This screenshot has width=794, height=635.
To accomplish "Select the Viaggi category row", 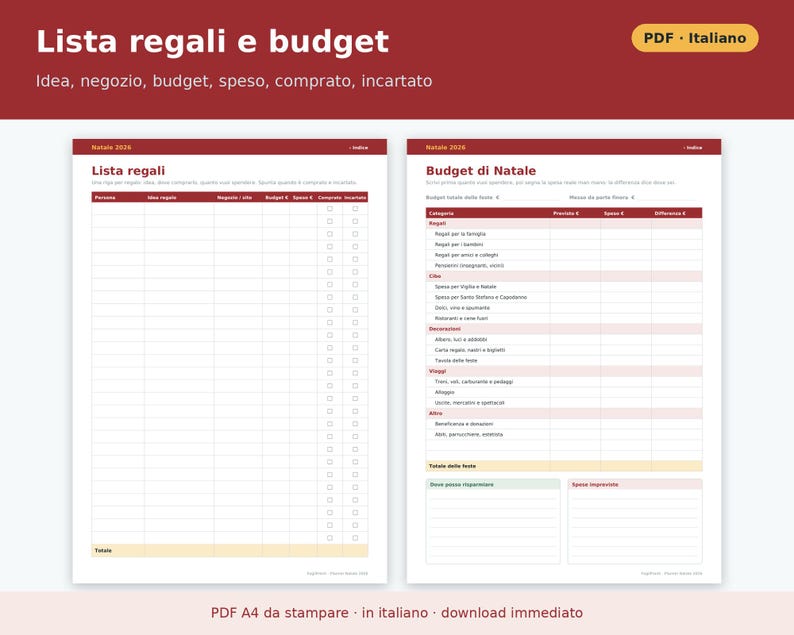I will 564,371.
